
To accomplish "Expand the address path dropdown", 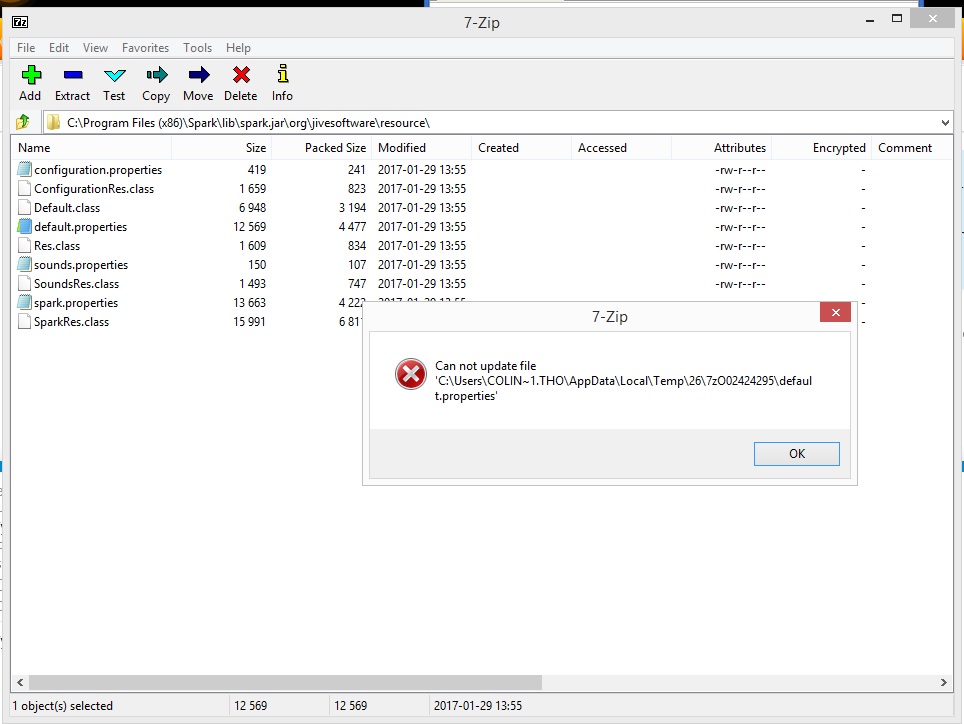I will tap(946, 123).
